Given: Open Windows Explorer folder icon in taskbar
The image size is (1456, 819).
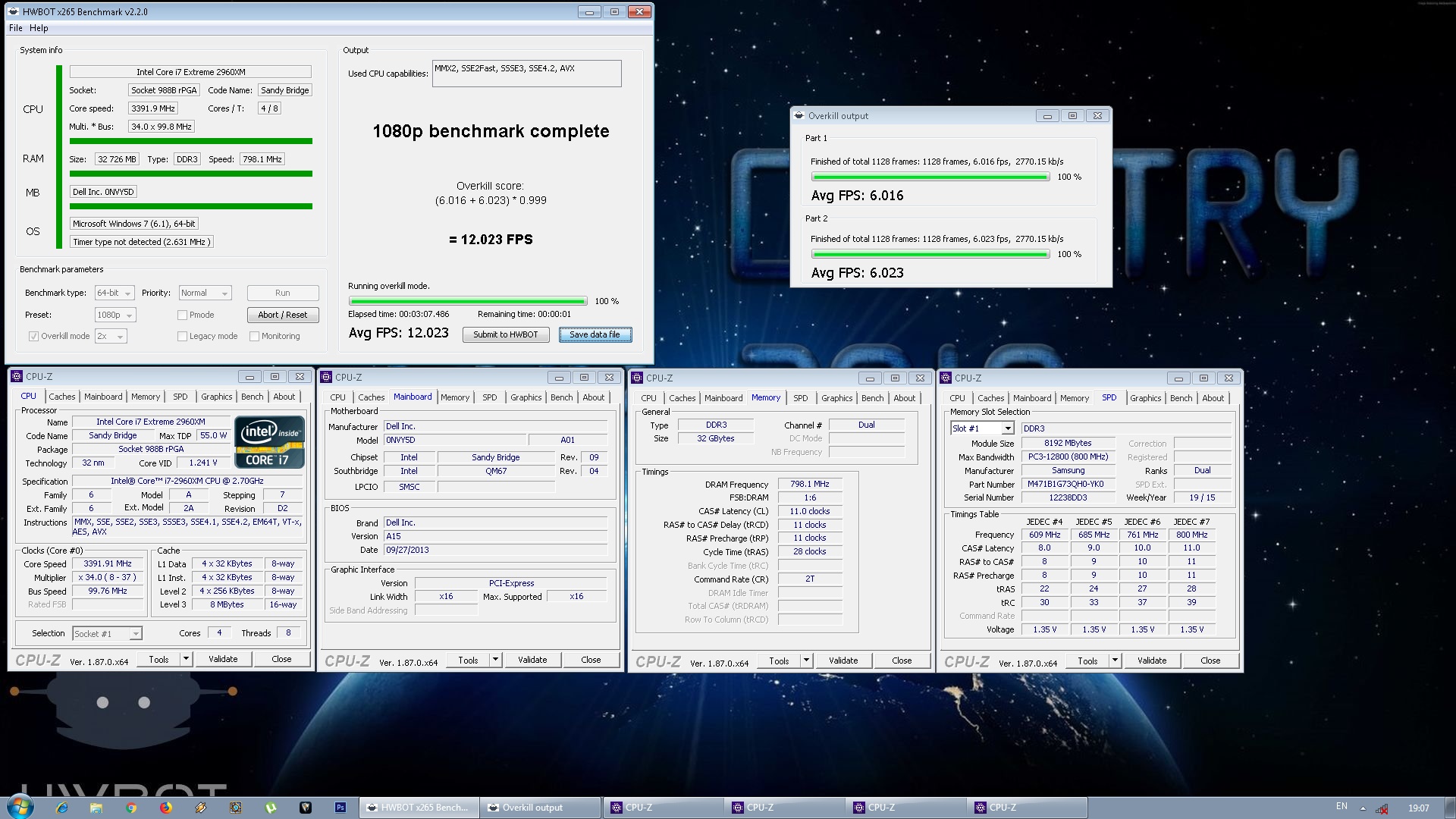Looking at the screenshot, I should point(96,808).
